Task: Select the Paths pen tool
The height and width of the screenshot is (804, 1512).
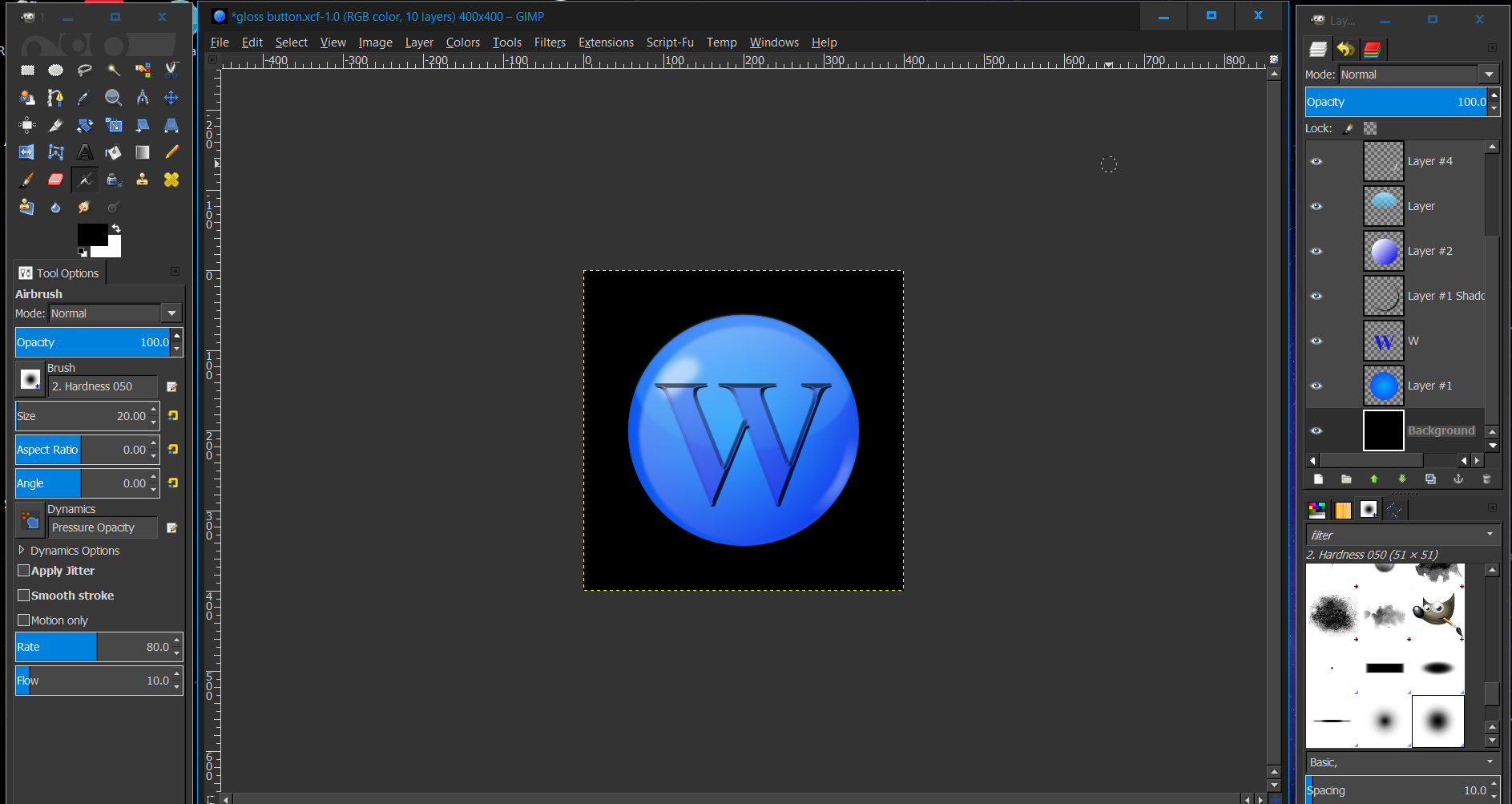Action: pos(55,98)
